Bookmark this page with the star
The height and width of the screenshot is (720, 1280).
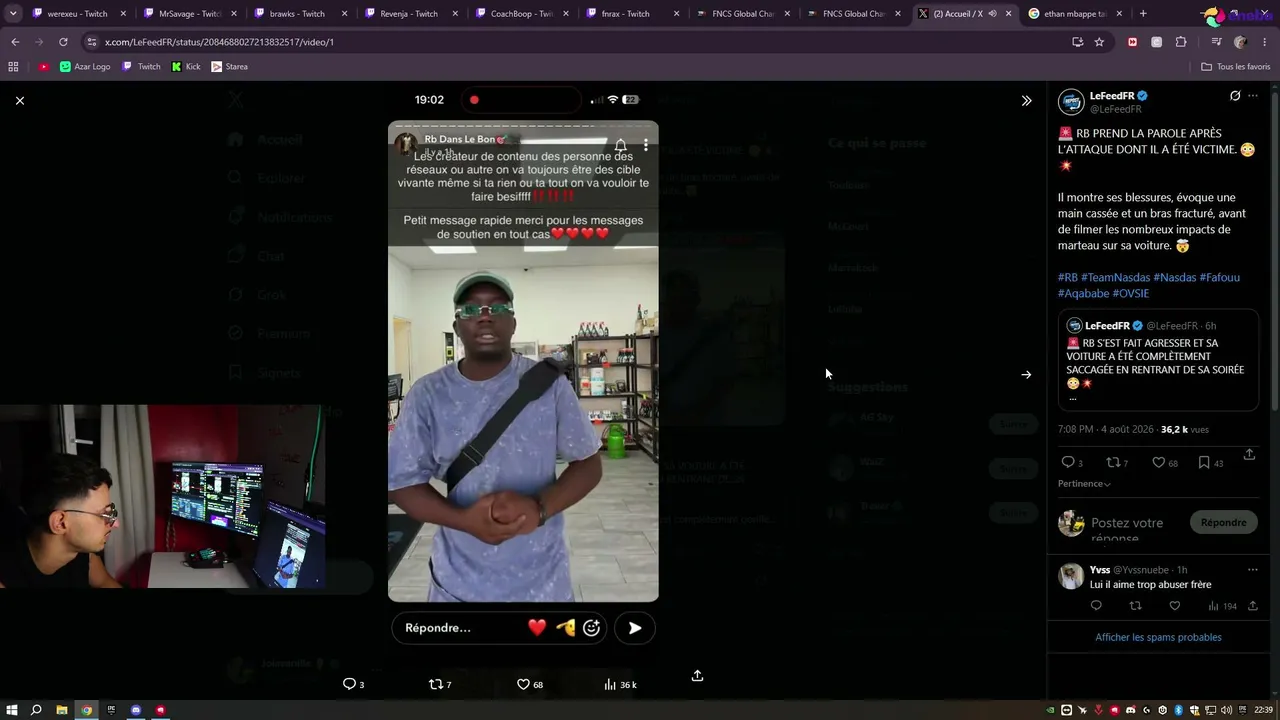1099,42
